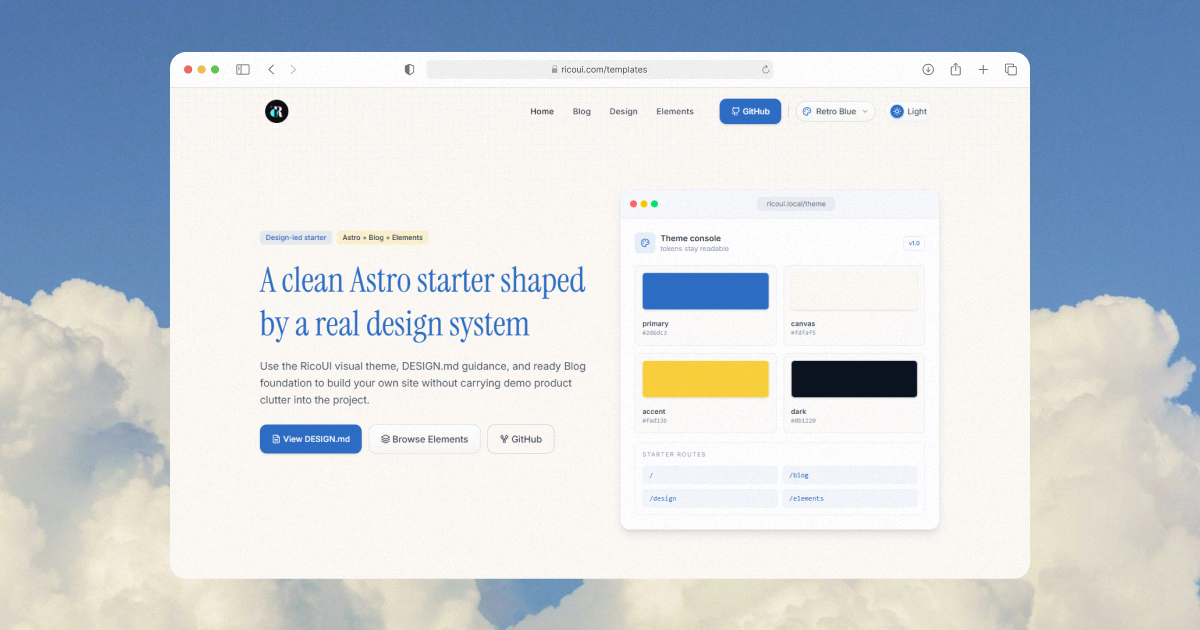The width and height of the screenshot is (1200, 630).
Task: Select the dark navy color swatch
Action: coord(854,379)
